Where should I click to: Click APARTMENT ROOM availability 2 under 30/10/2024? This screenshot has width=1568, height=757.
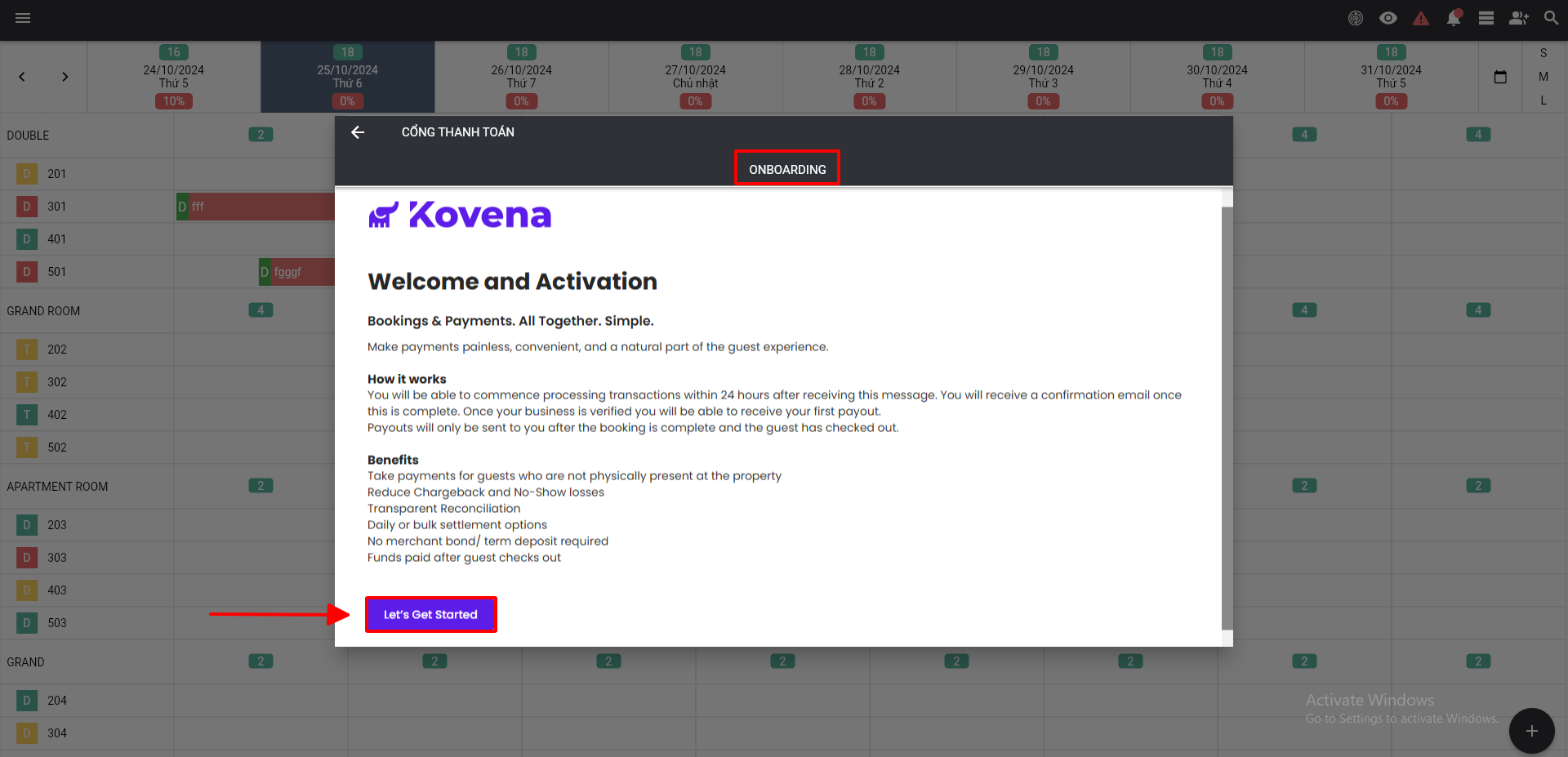tap(1304, 486)
